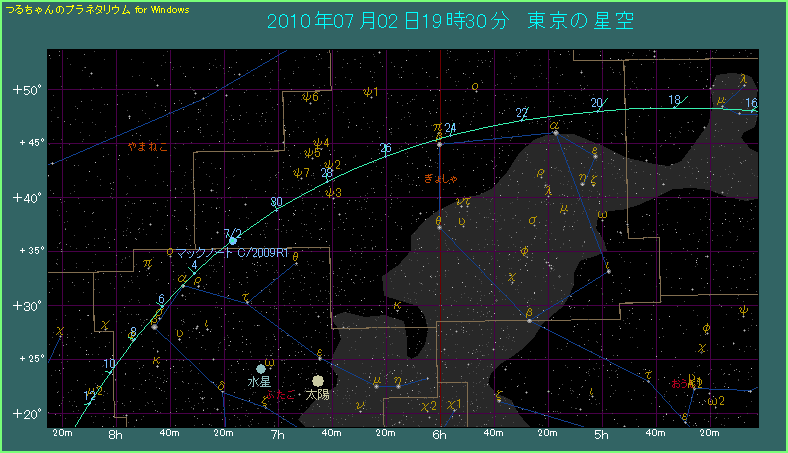Image resolution: width=788 pixels, height=453 pixels.
Task: Select the comet marker labeled 7/2
Action: pyautogui.click(x=232, y=241)
